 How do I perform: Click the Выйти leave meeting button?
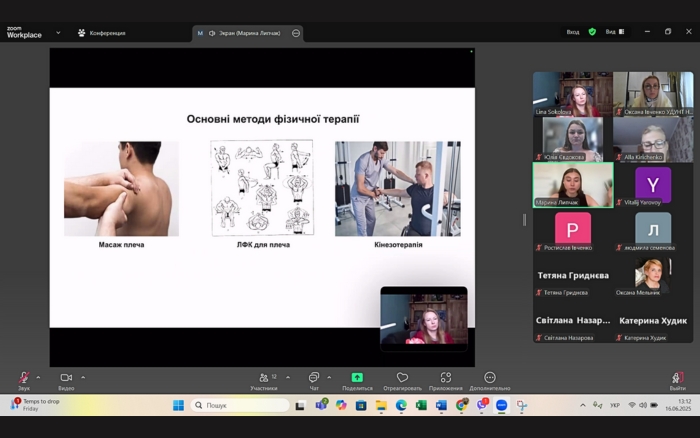click(x=677, y=379)
